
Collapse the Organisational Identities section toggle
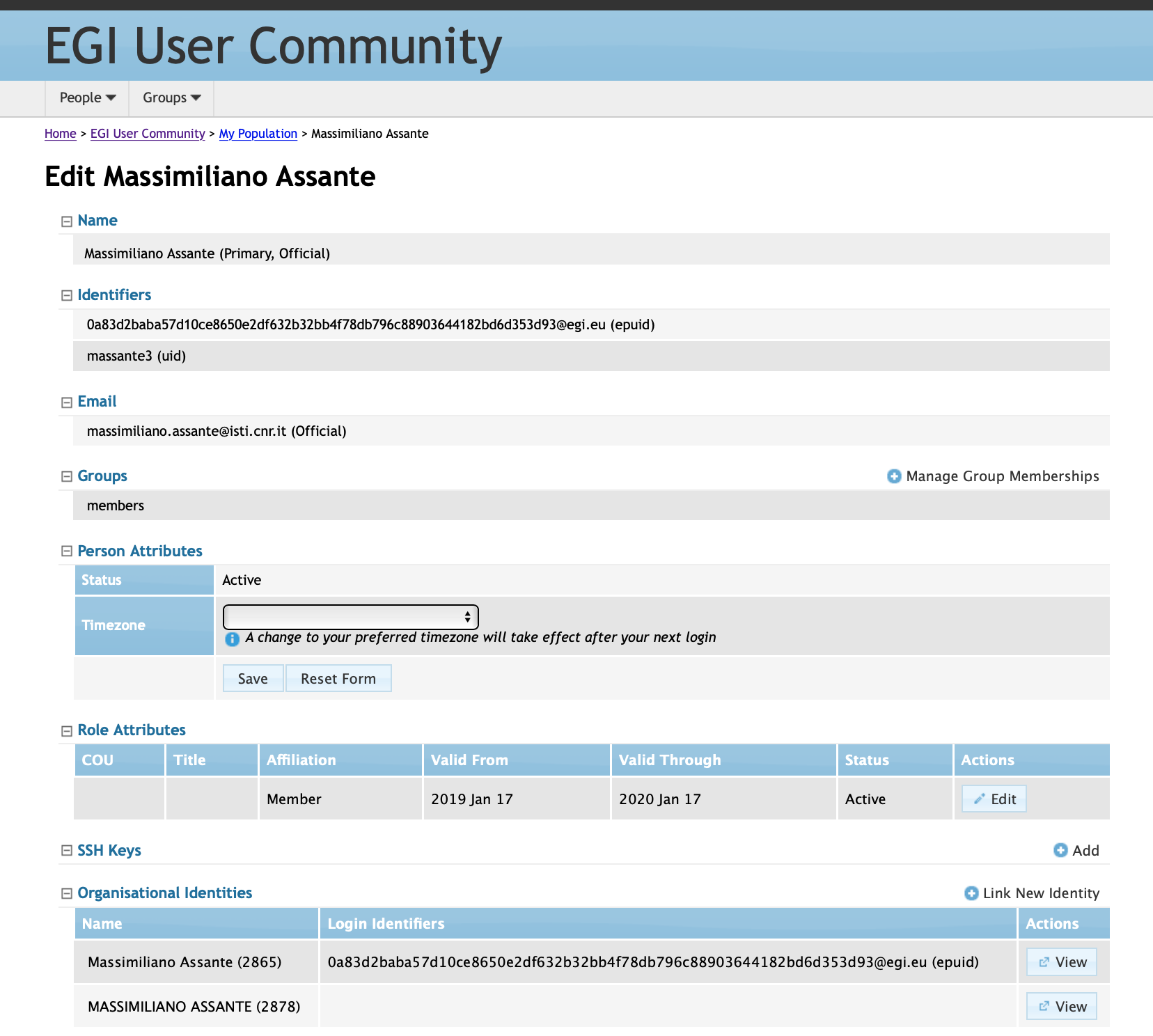67,893
